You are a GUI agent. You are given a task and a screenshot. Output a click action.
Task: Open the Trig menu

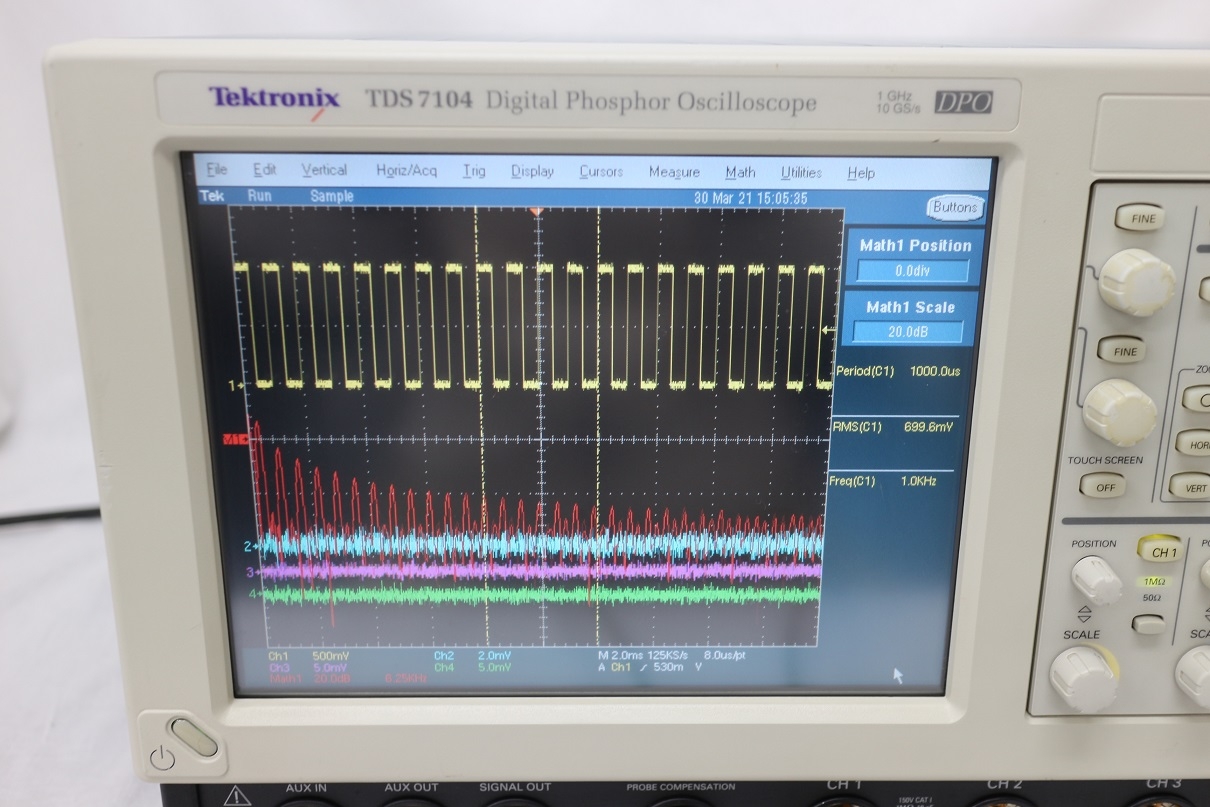[474, 171]
